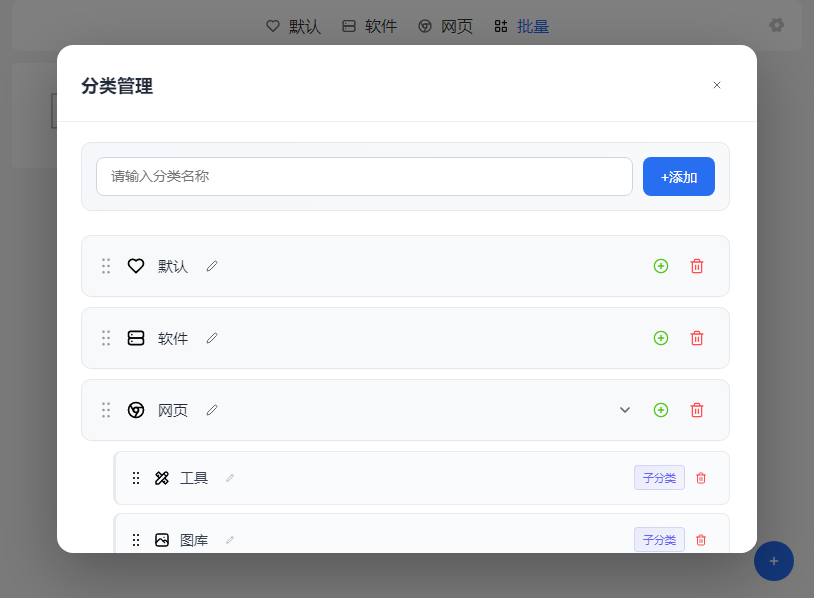
Task: Add a subcategory with 默认's green plus icon
Action: (x=660, y=266)
